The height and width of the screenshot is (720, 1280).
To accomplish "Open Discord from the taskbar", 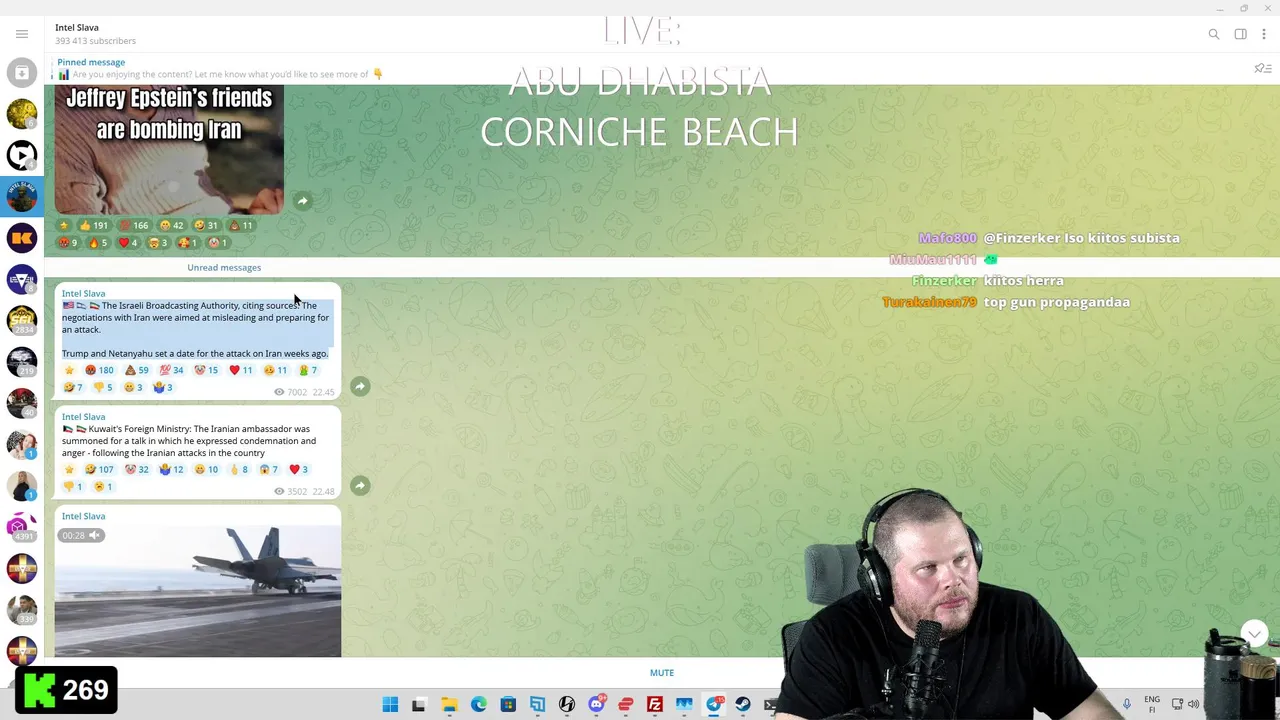I will tap(597, 704).
